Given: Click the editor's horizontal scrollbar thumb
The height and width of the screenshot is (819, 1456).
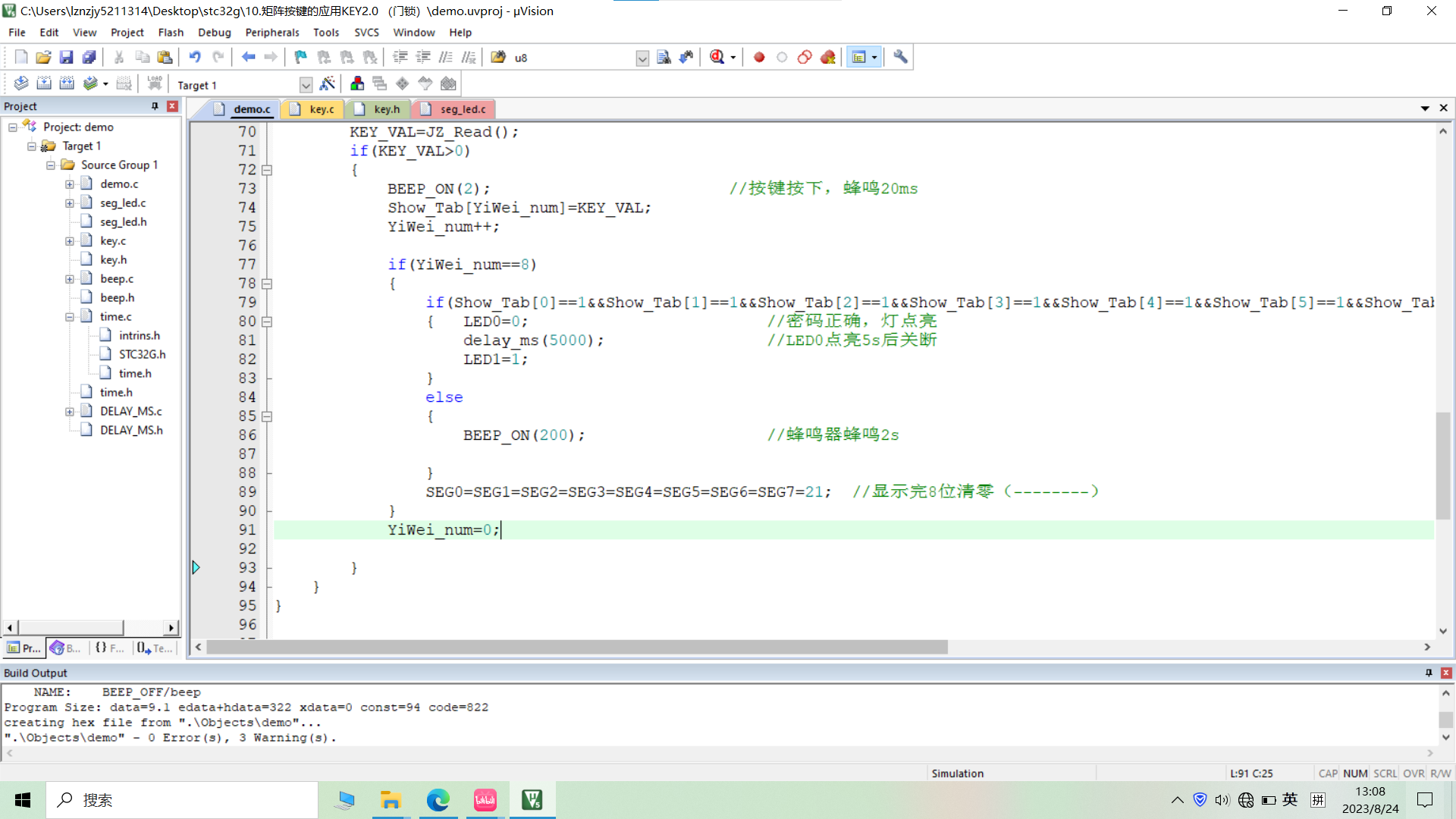Looking at the screenshot, I should (x=577, y=647).
